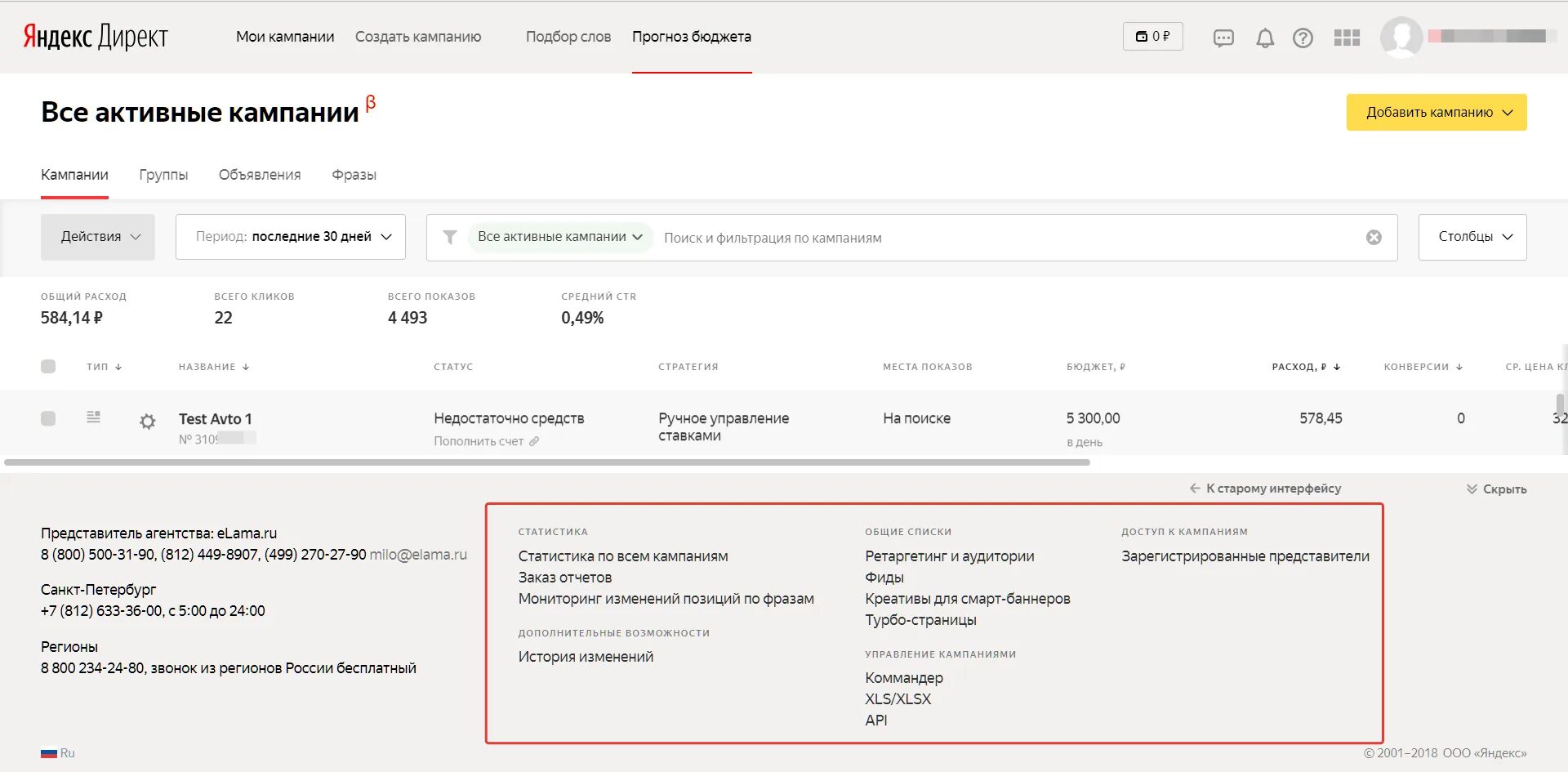
Task: Open the help question mark icon
Action: (1303, 38)
